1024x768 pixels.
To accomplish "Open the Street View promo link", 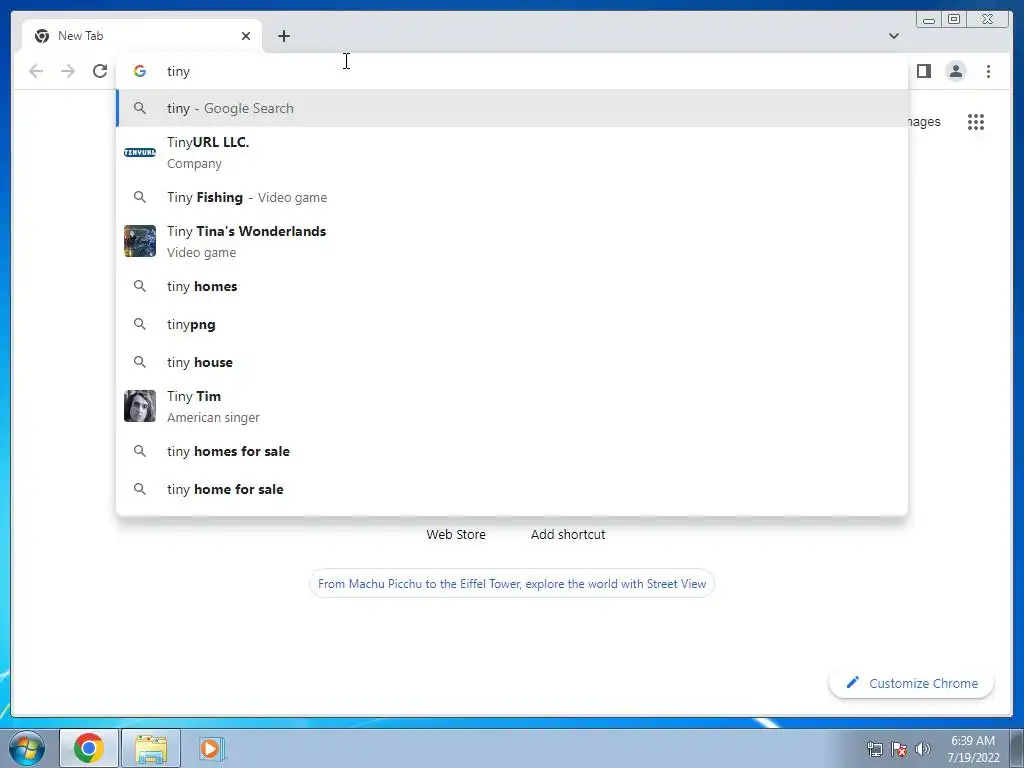I will 512,583.
